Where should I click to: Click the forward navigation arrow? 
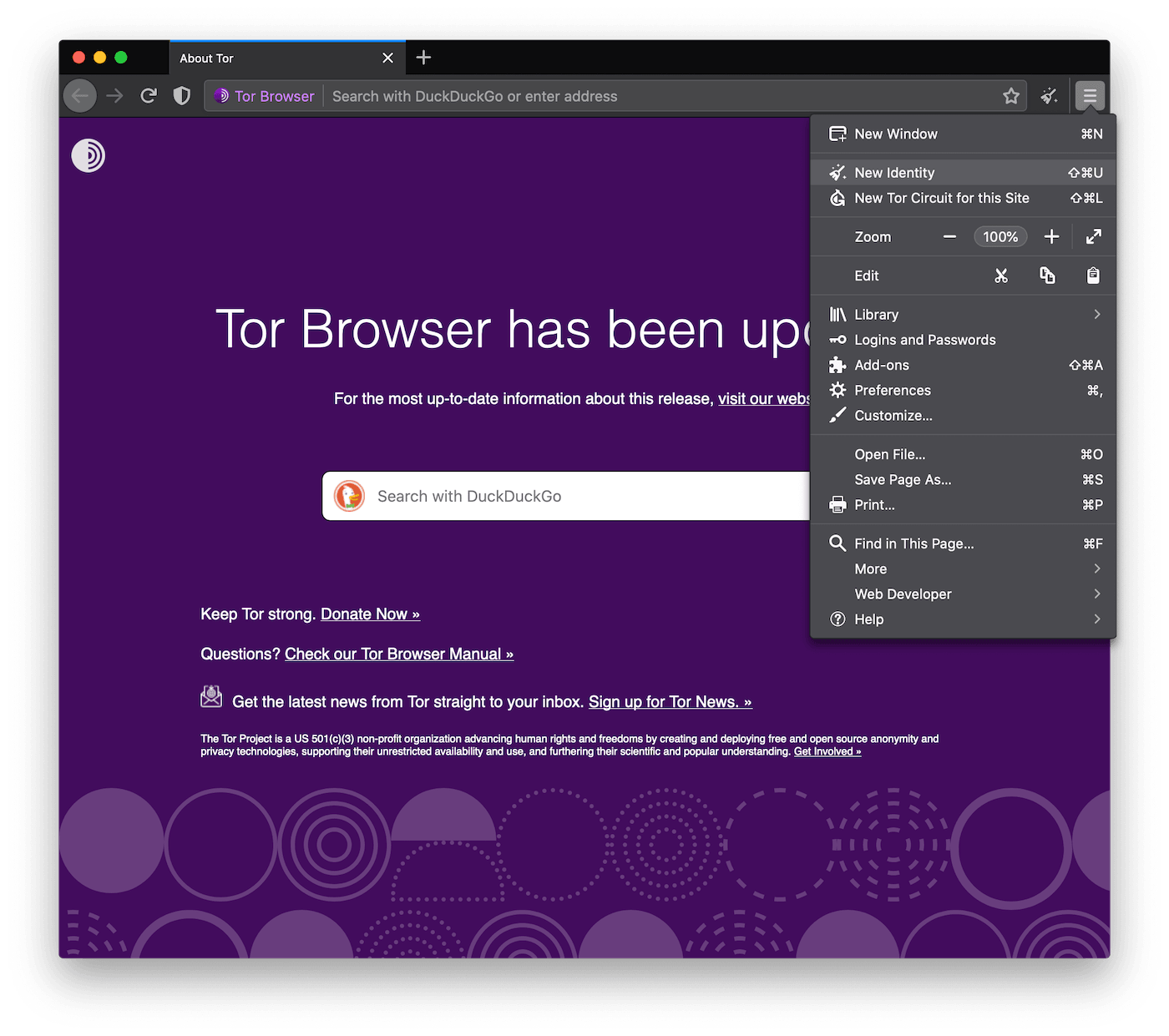[114, 96]
